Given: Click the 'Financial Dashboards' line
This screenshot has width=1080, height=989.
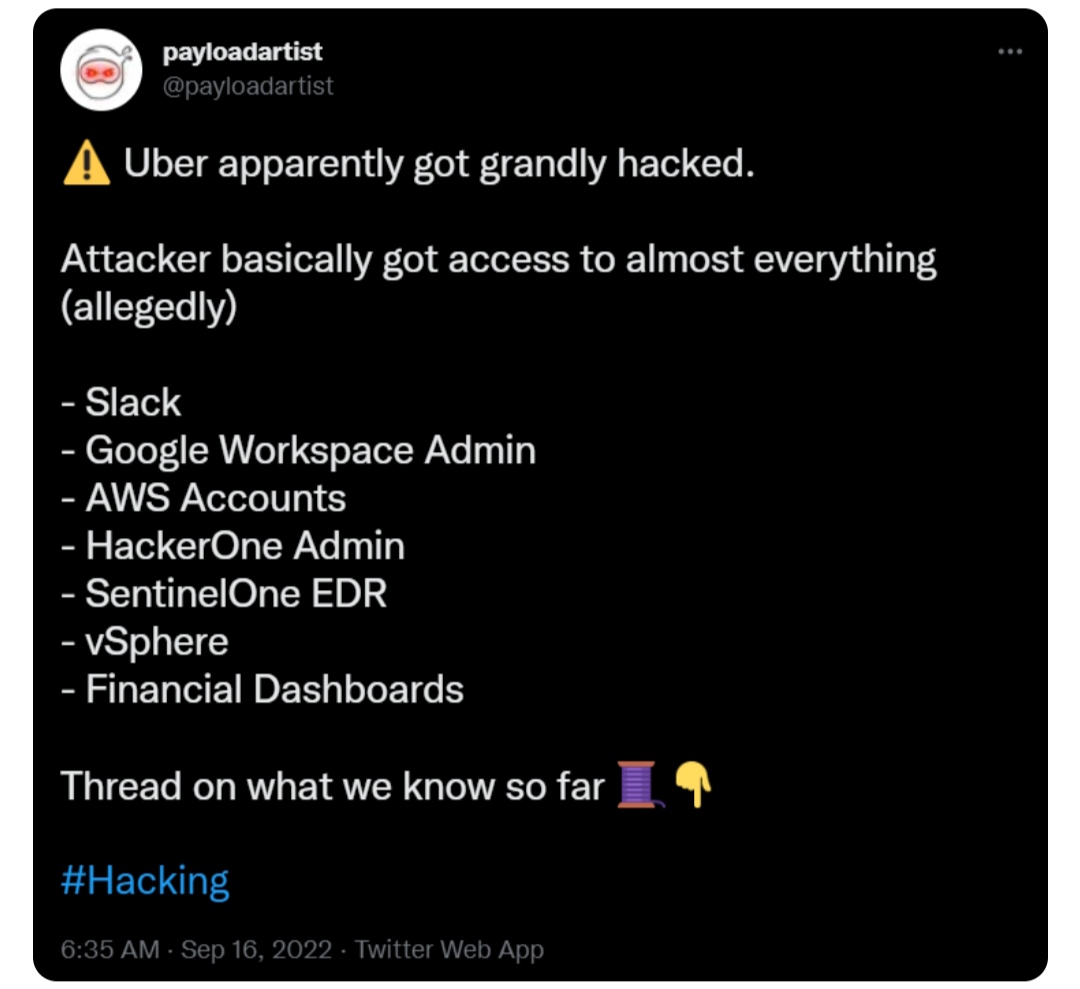Looking at the screenshot, I should coord(262,689).
